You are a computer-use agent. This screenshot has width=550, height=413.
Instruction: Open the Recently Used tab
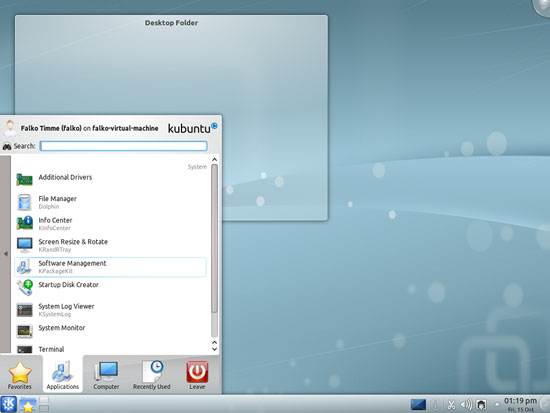pyautogui.click(x=152, y=375)
